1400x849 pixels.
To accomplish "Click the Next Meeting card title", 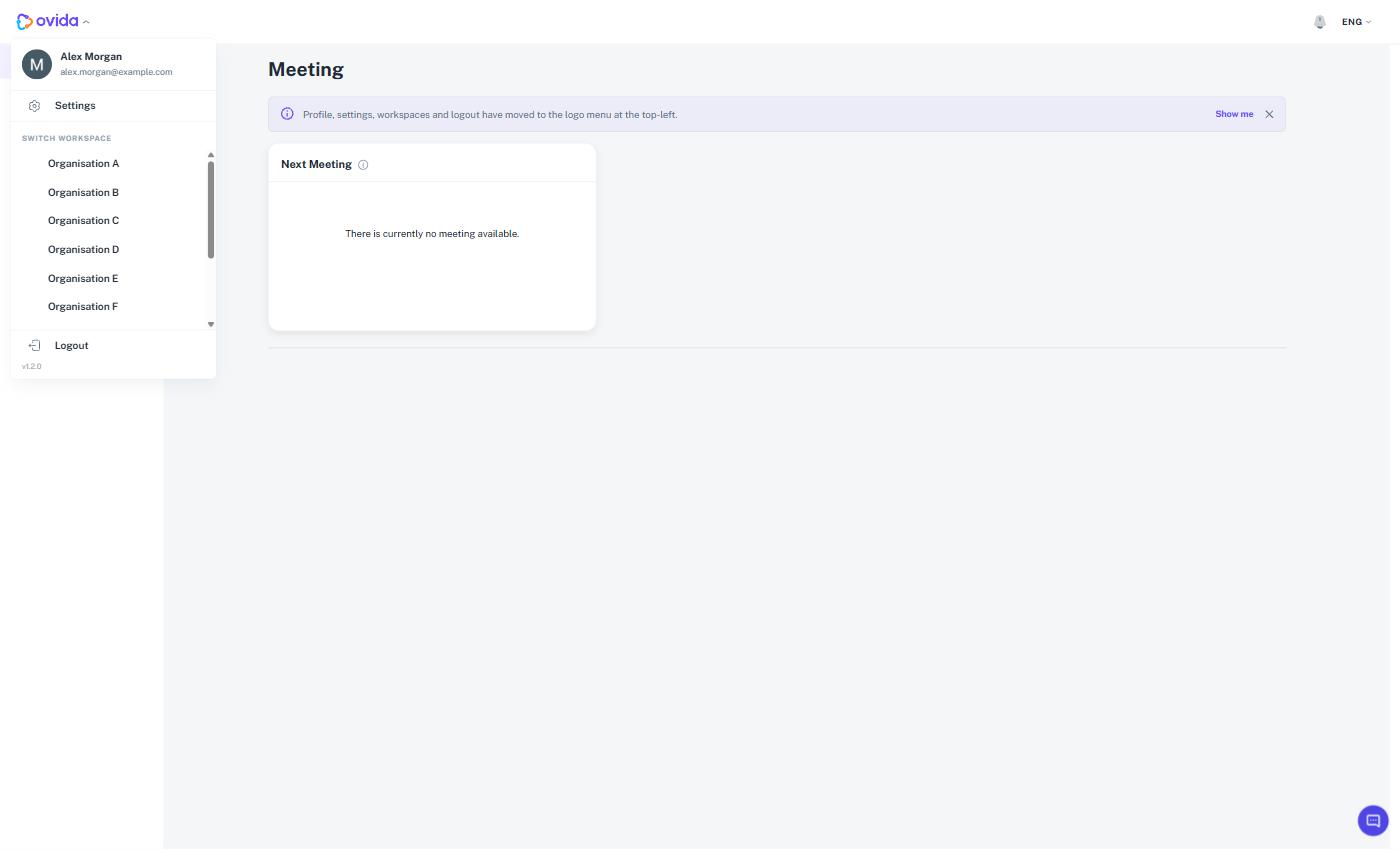I will coord(316,165).
